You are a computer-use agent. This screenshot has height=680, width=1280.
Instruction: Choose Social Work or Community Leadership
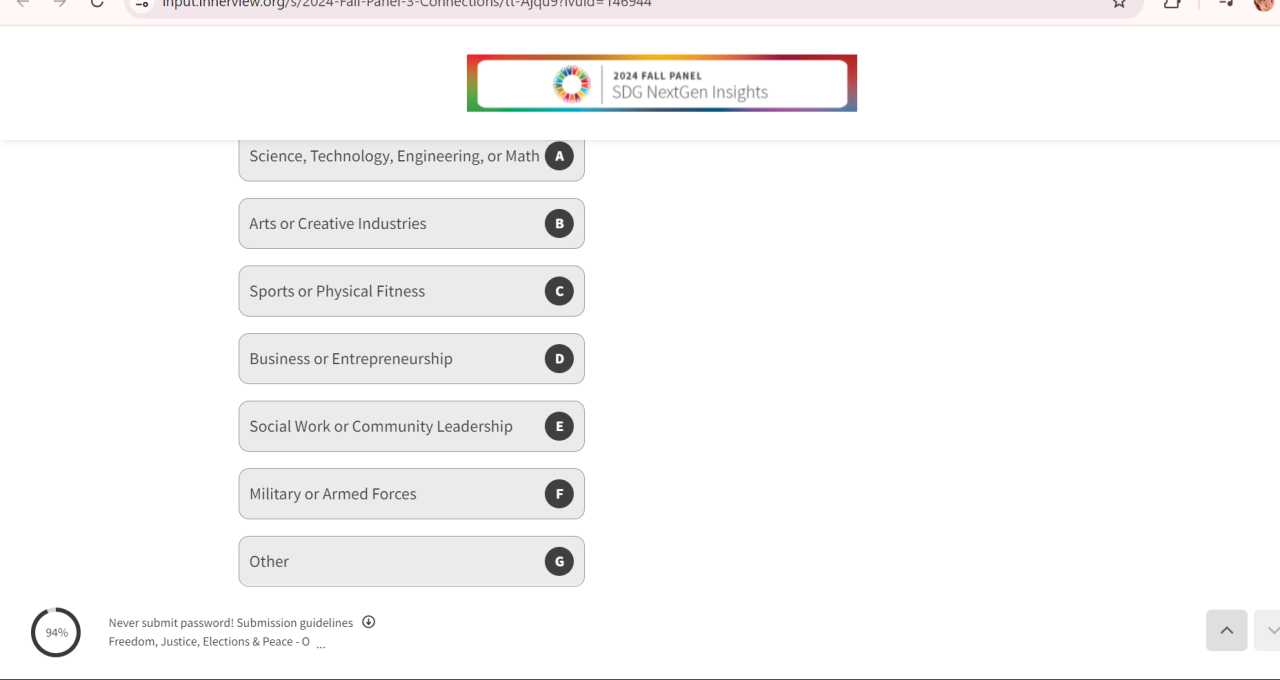[411, 426]
